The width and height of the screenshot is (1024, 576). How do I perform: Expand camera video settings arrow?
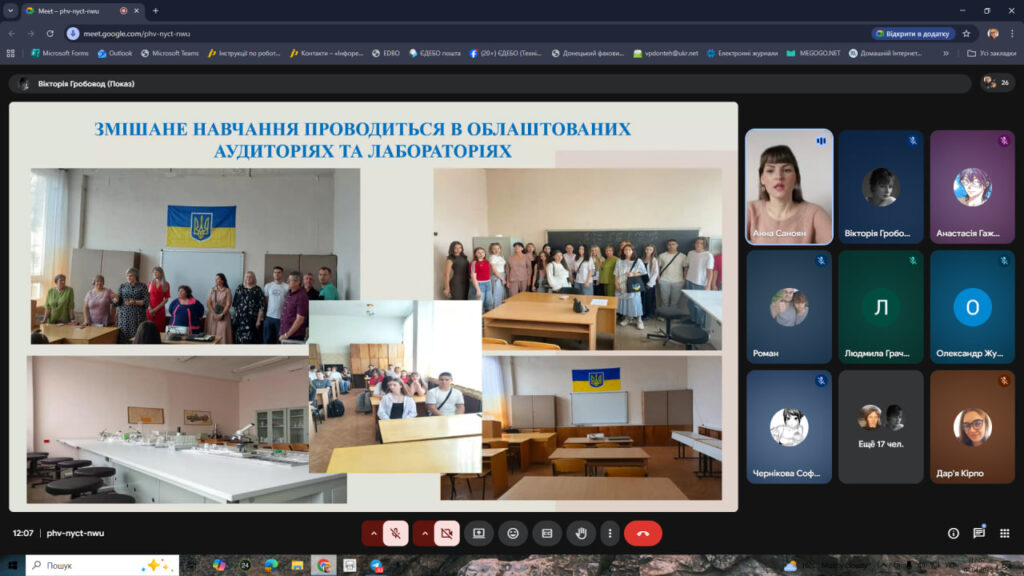[x=424, y=533]
